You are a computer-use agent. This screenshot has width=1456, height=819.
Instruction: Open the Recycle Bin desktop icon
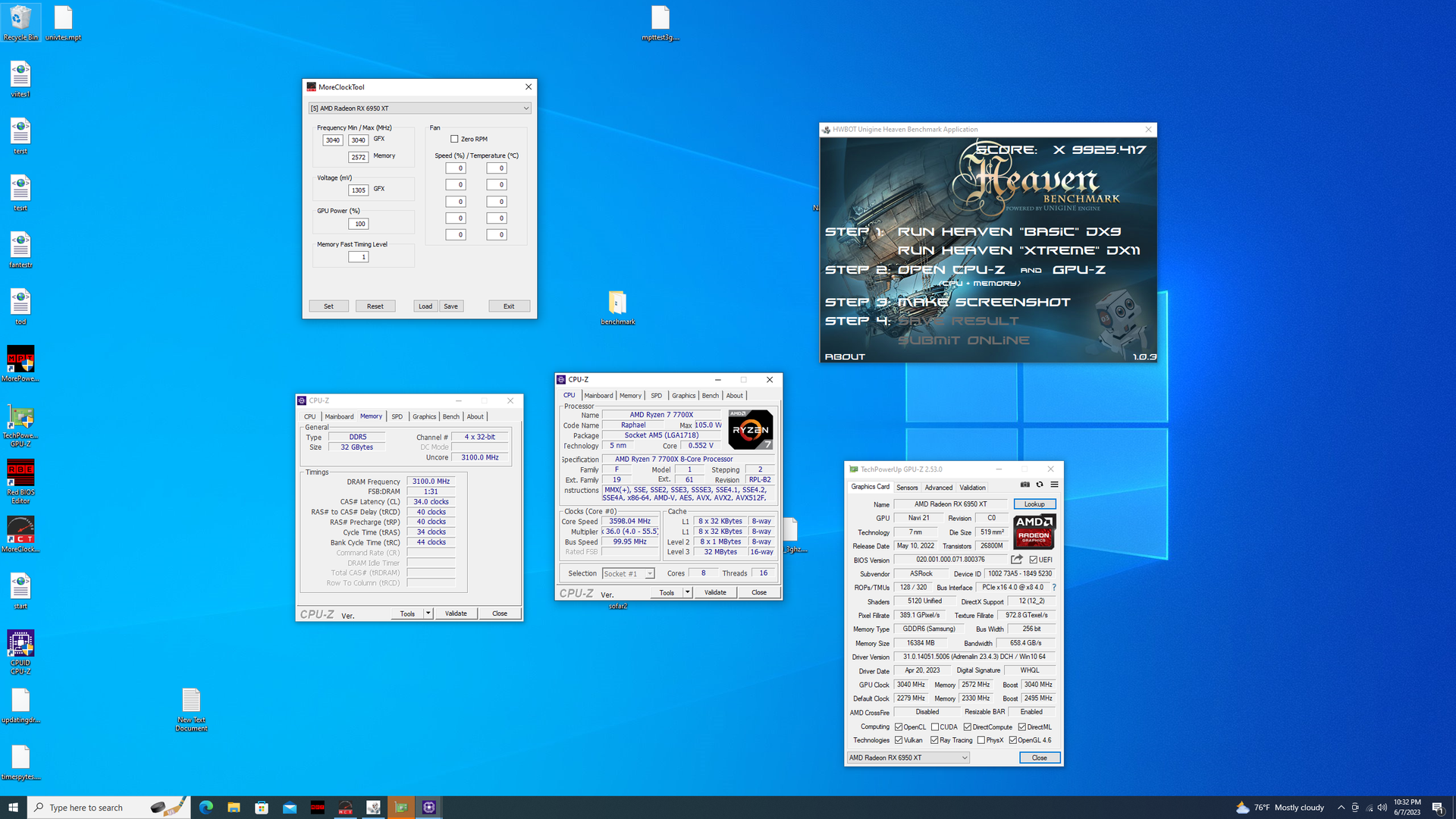pyautogui.click(x=20, y=23)
